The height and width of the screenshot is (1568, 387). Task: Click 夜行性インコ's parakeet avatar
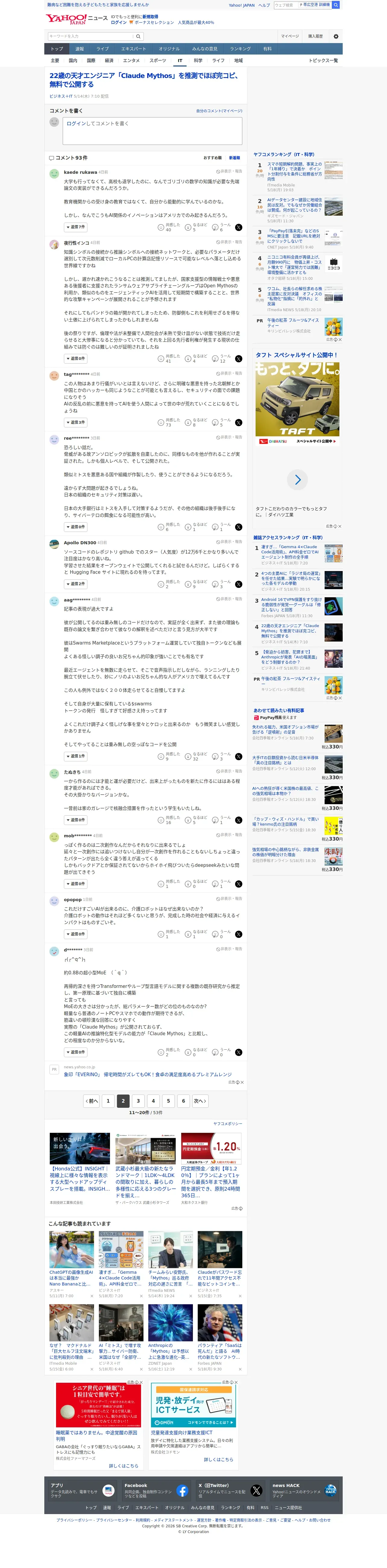click(54, 244)
